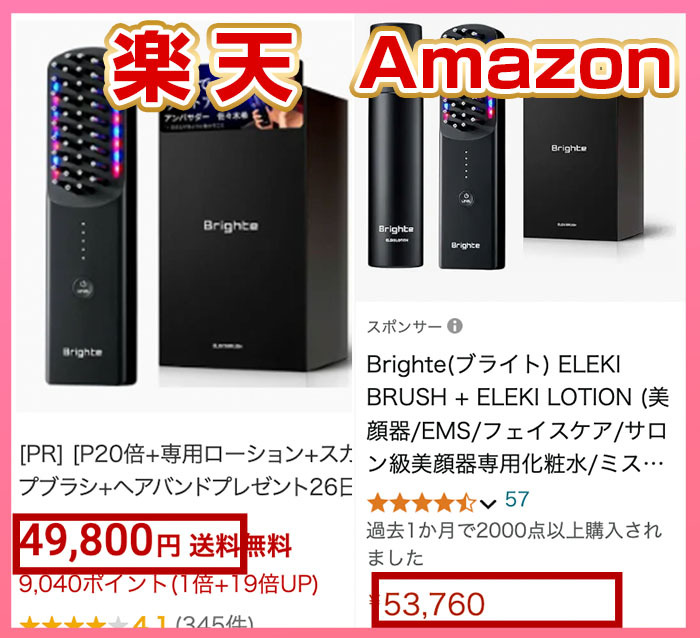Open the Brighte ELEKI BRUSH product title
The height and width of the screenshot is (638, 700).
click(517, 414)
